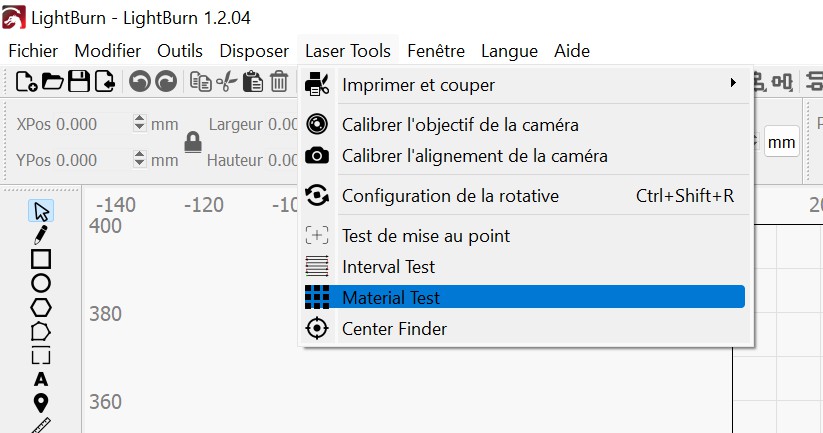
Task: Click the Undo arrow icon
Action: [x=140, y=82]
